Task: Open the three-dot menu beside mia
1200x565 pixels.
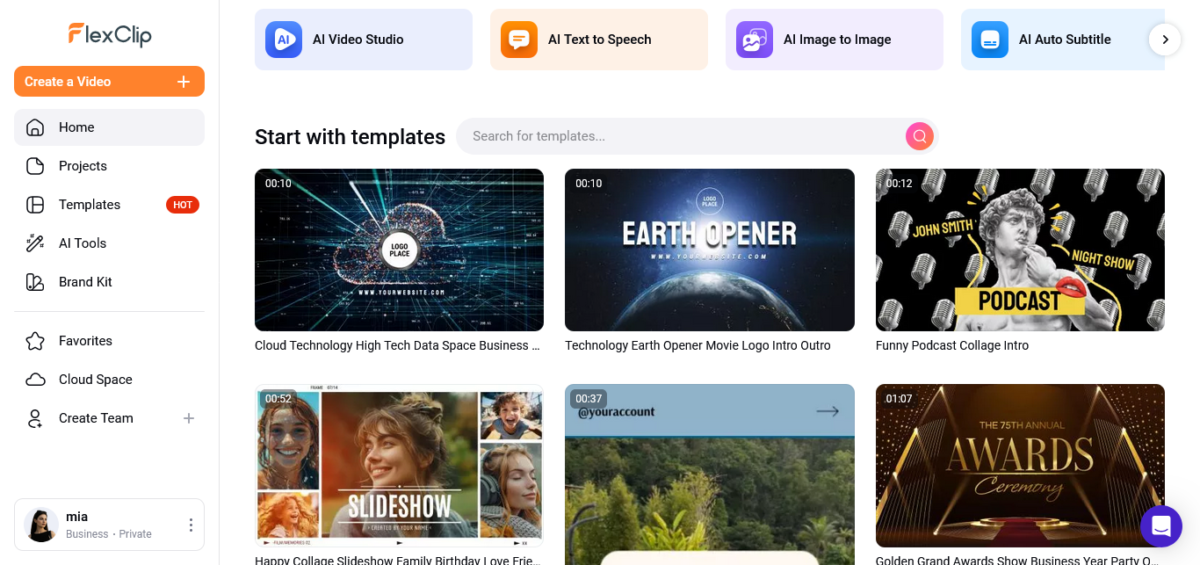Action: coord(191,525)
